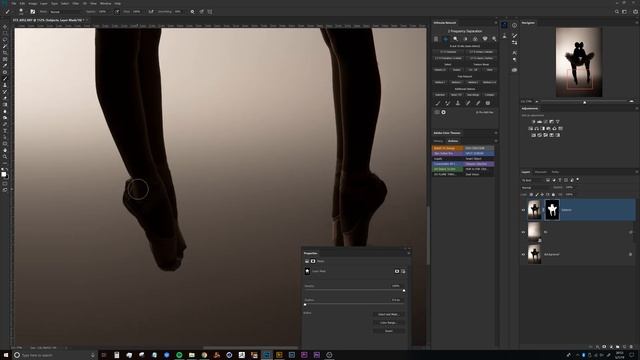The width and height of the screenshot is (640, 360).
Task: Click Brightness/Contrast adjustment icon
Action: click(533, 122)
